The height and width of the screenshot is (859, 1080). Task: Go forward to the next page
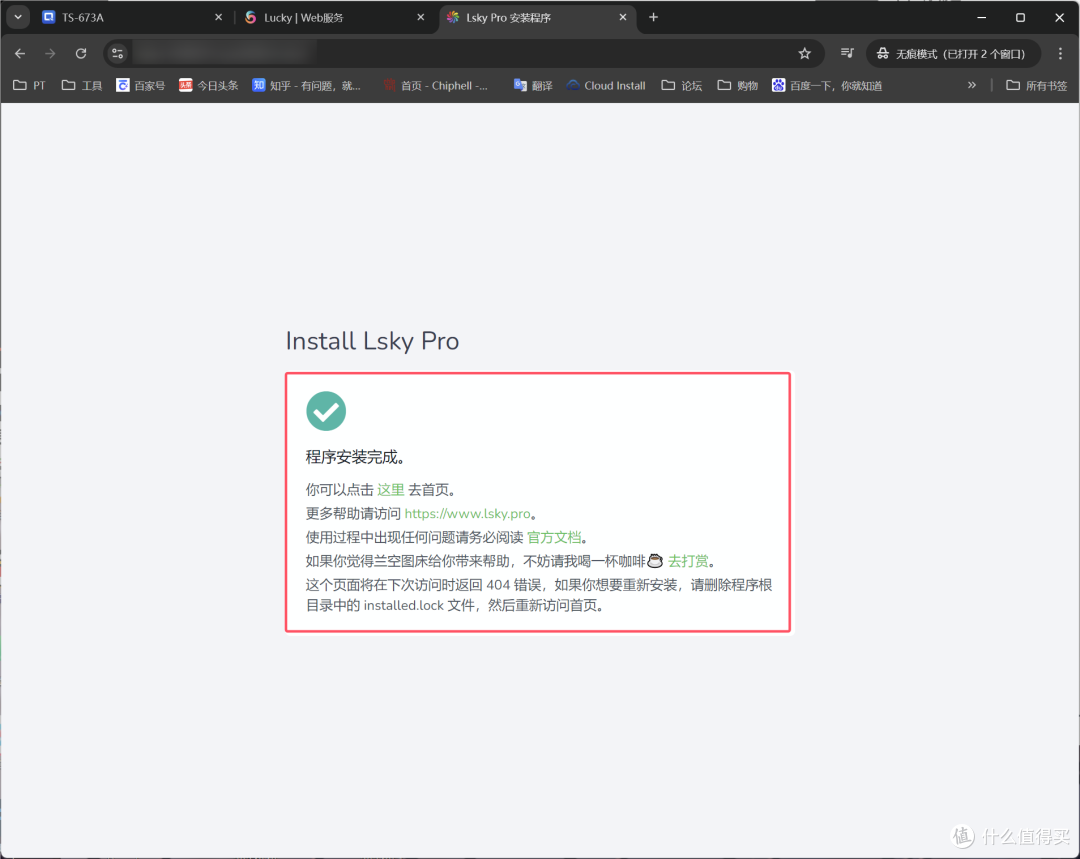click(x=50, y=53)
